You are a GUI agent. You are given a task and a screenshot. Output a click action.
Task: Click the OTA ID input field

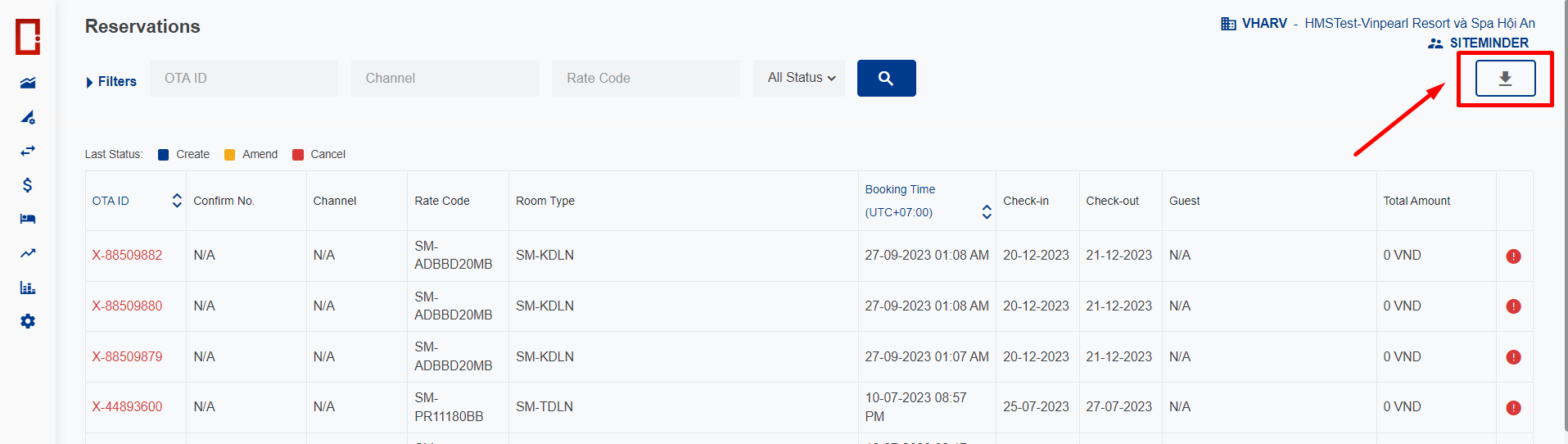243,79
